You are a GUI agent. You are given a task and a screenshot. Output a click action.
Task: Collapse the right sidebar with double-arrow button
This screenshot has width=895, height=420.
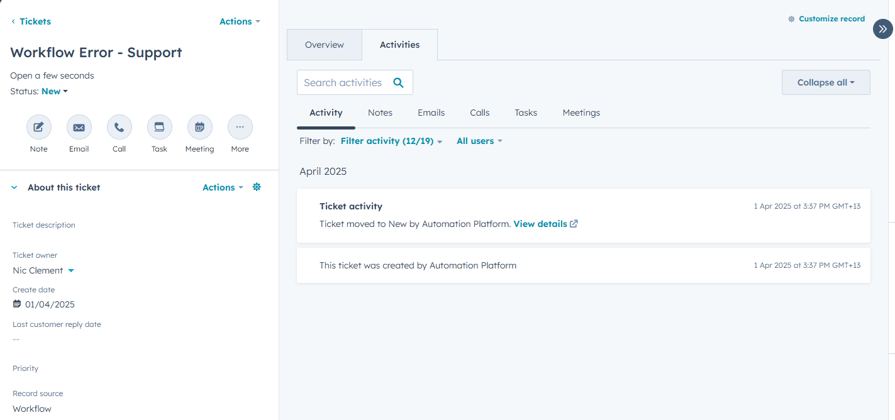tap(882, 29)
